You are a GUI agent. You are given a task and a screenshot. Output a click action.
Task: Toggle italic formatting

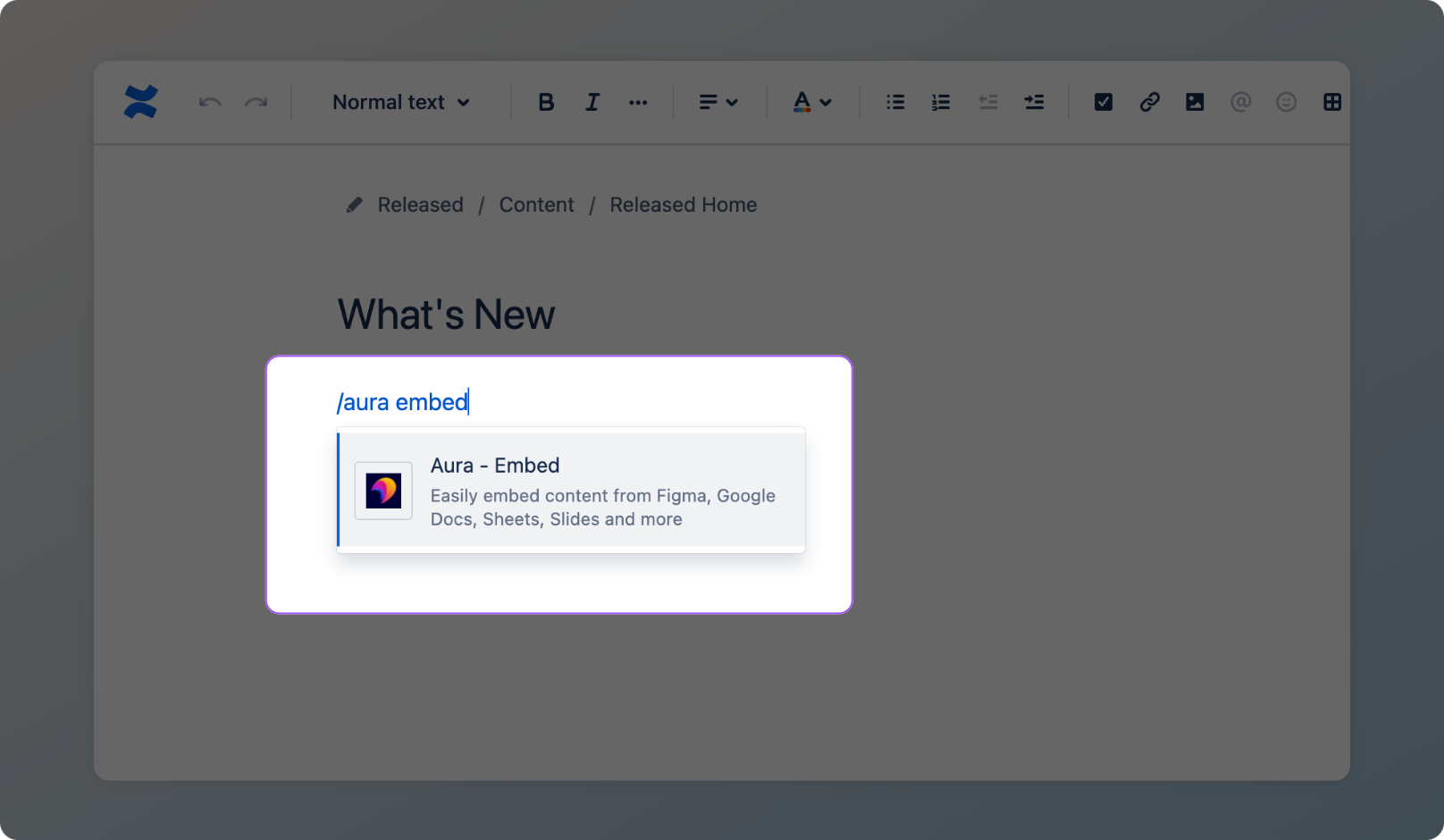(592, 103)
